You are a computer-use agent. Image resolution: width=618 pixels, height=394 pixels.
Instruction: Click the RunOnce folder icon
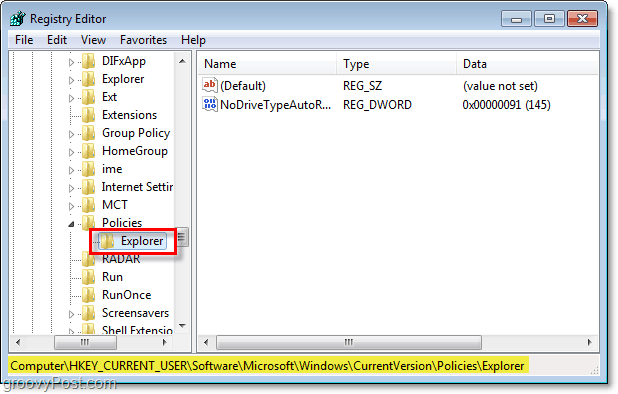[88, 295]
